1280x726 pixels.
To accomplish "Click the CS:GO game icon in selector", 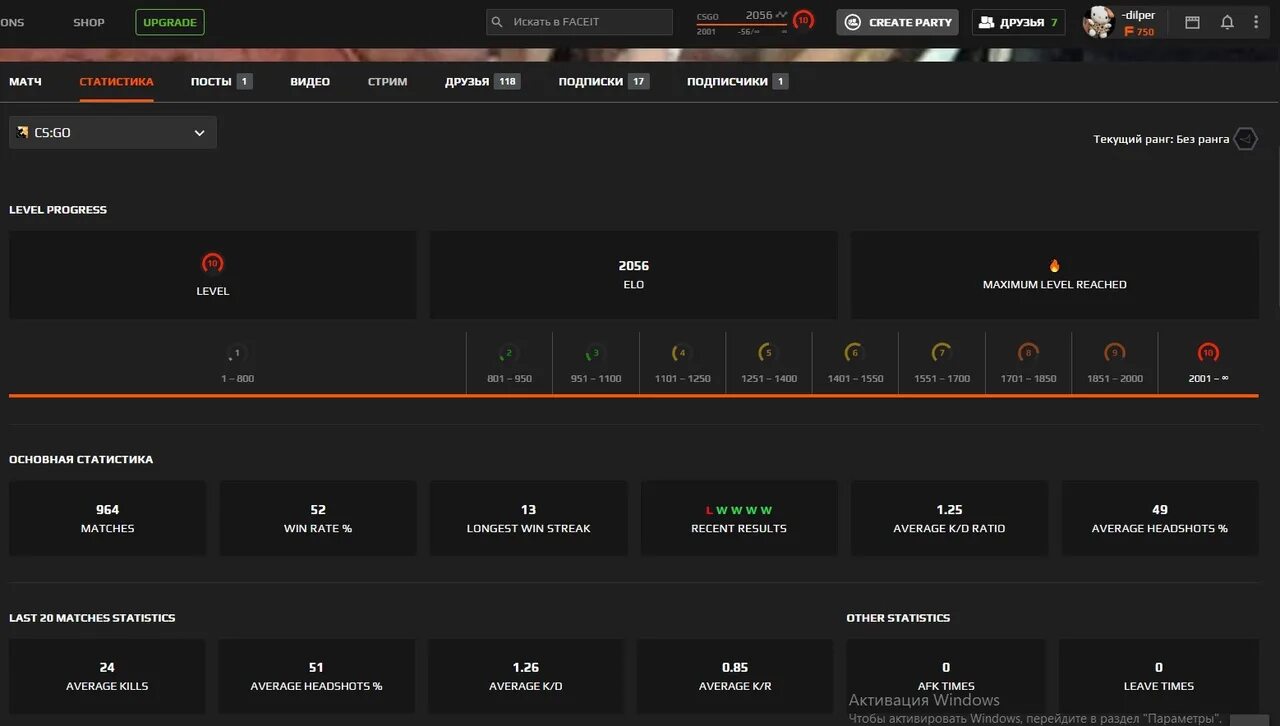I will [23, 132].
